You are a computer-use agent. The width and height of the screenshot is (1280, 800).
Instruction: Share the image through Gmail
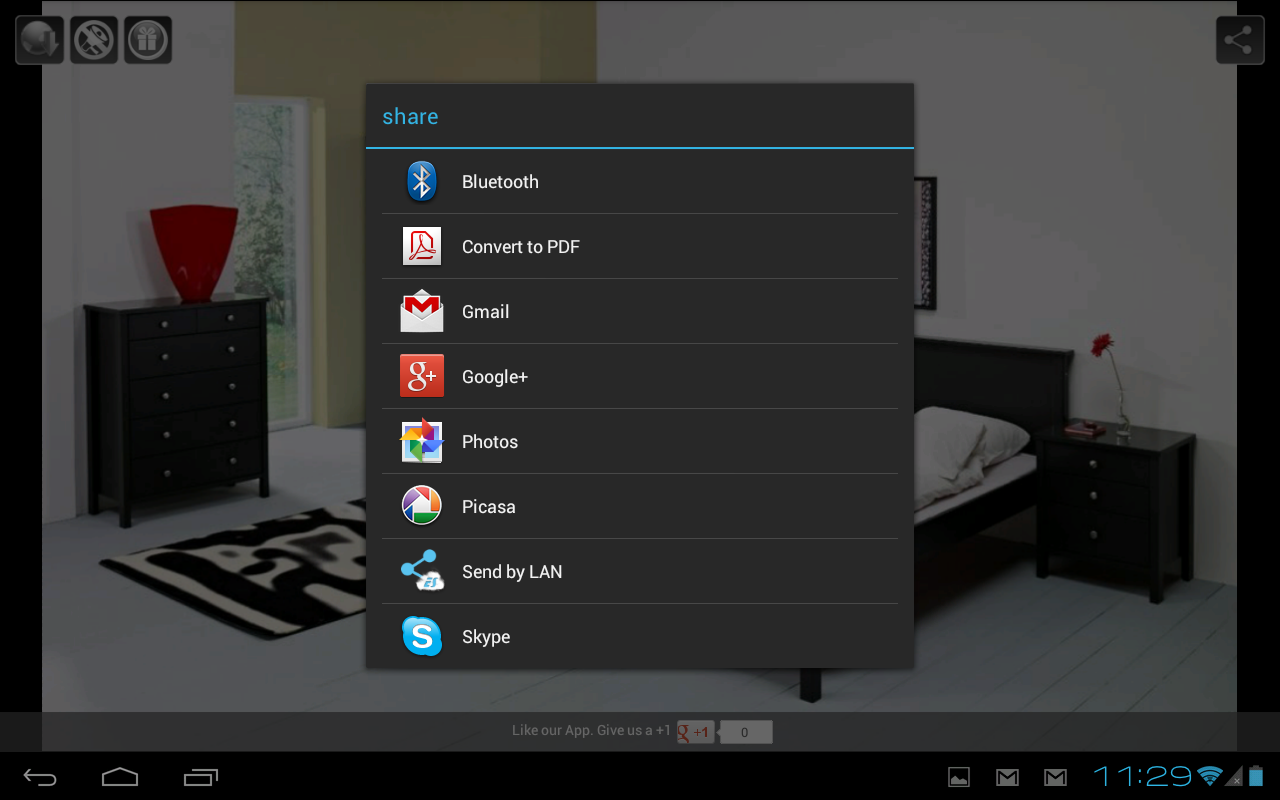640,312
